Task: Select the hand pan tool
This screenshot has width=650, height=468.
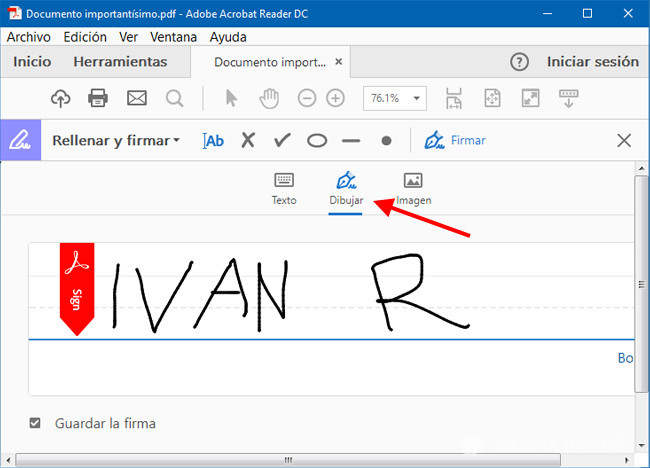Action: point(269,99)
